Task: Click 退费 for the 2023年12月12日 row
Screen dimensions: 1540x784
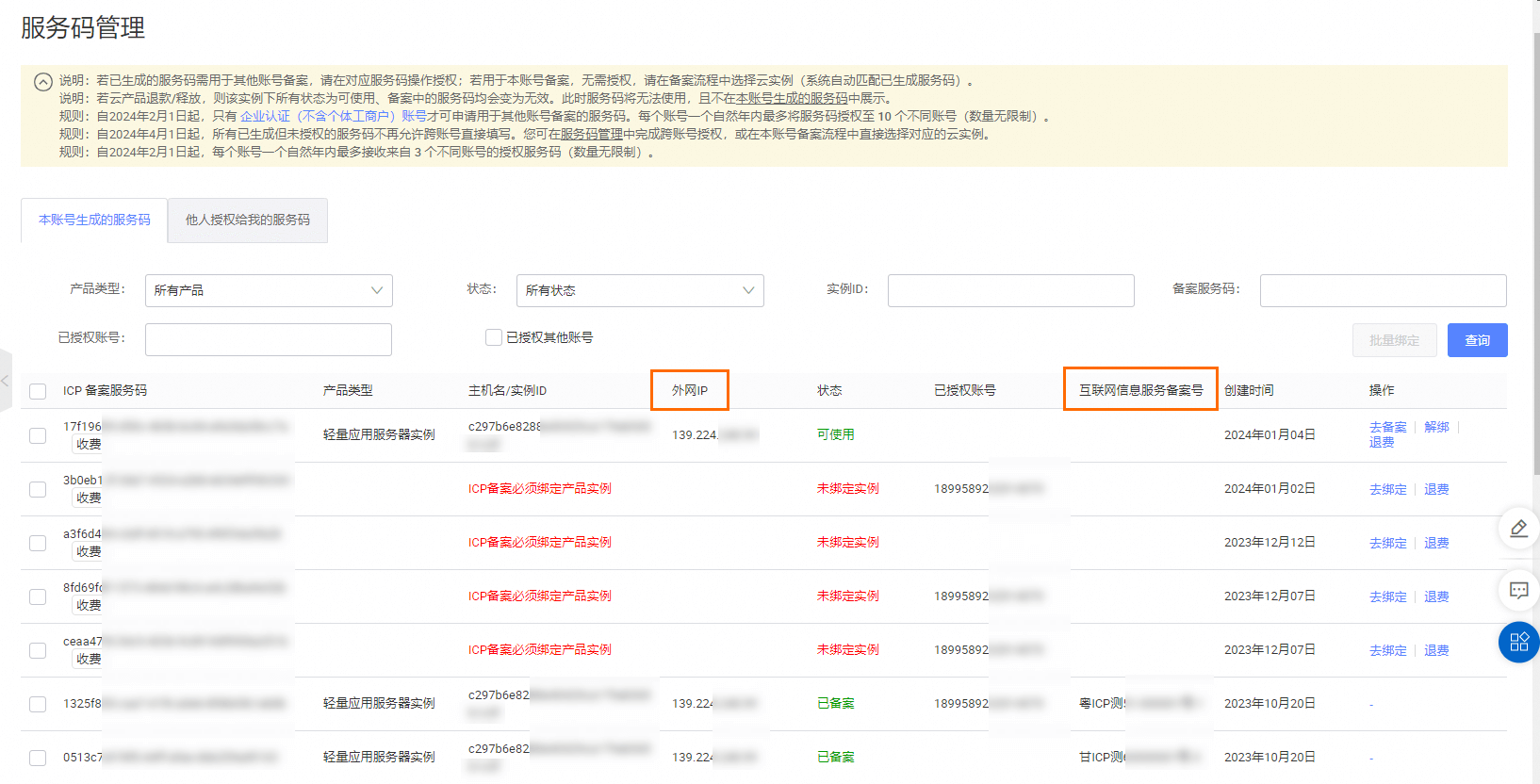Action: point(1436,543)
